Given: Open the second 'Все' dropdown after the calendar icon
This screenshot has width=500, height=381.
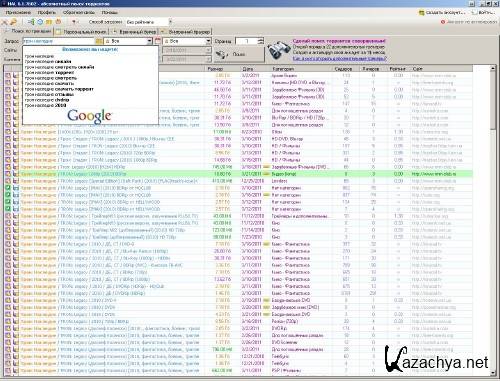Looking at the screenshot, I should point(209,41).
